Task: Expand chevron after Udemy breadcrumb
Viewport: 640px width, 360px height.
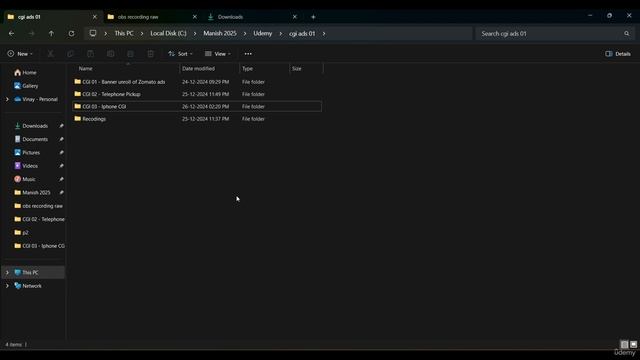Action: pos(280,33)
